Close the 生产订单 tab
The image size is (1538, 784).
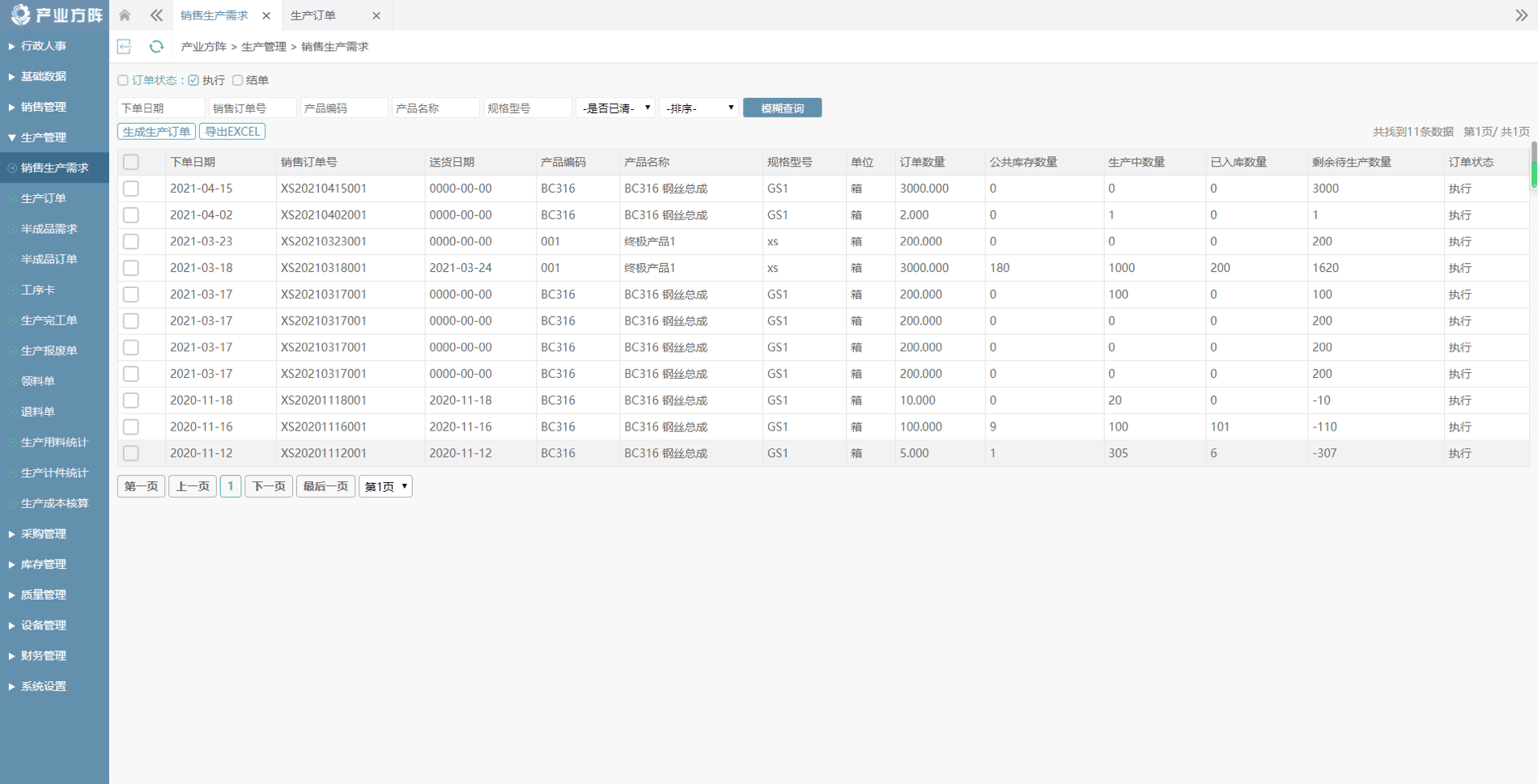pyautogui.click(x=376, y=15)
